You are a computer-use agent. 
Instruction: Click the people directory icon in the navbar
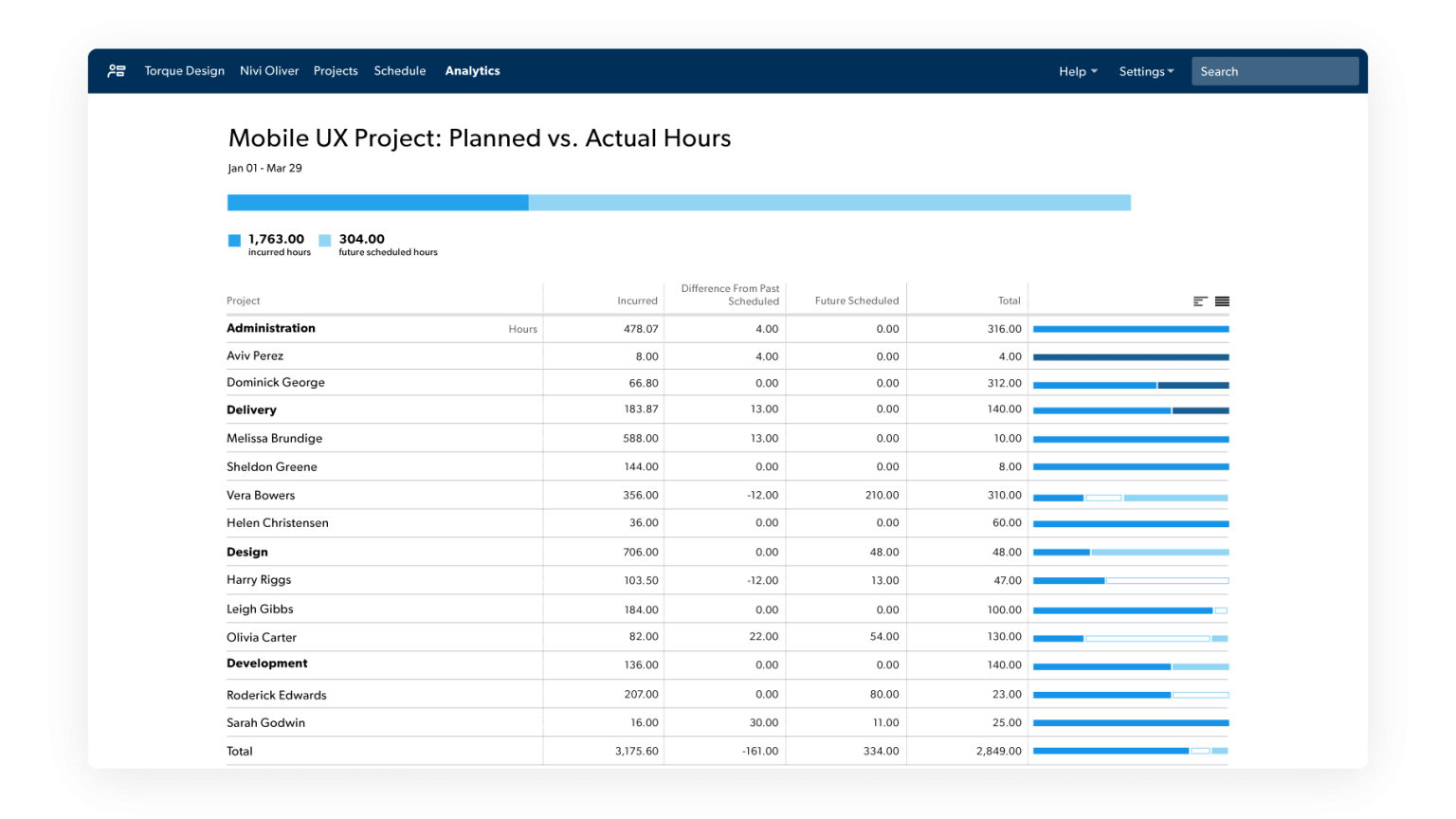tap(117, 70)
